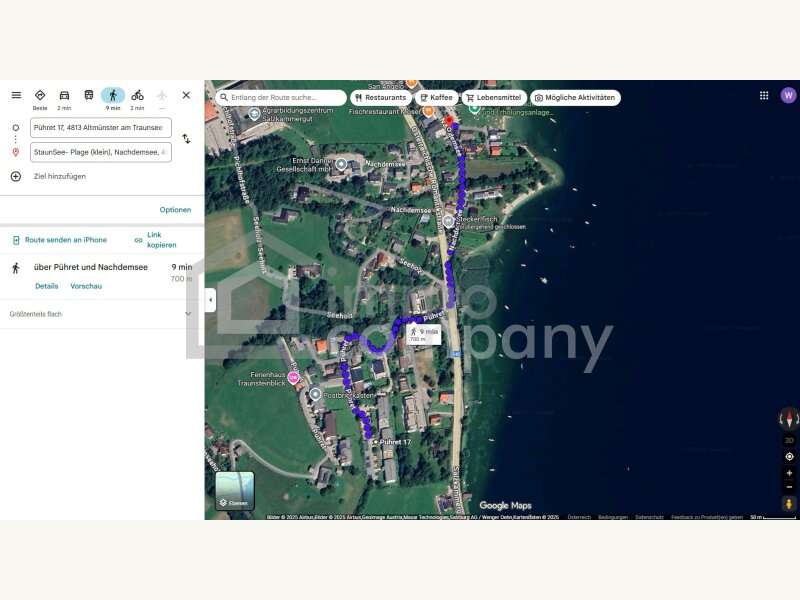Click the compass to reset north
800x600 pixels.
789,420
